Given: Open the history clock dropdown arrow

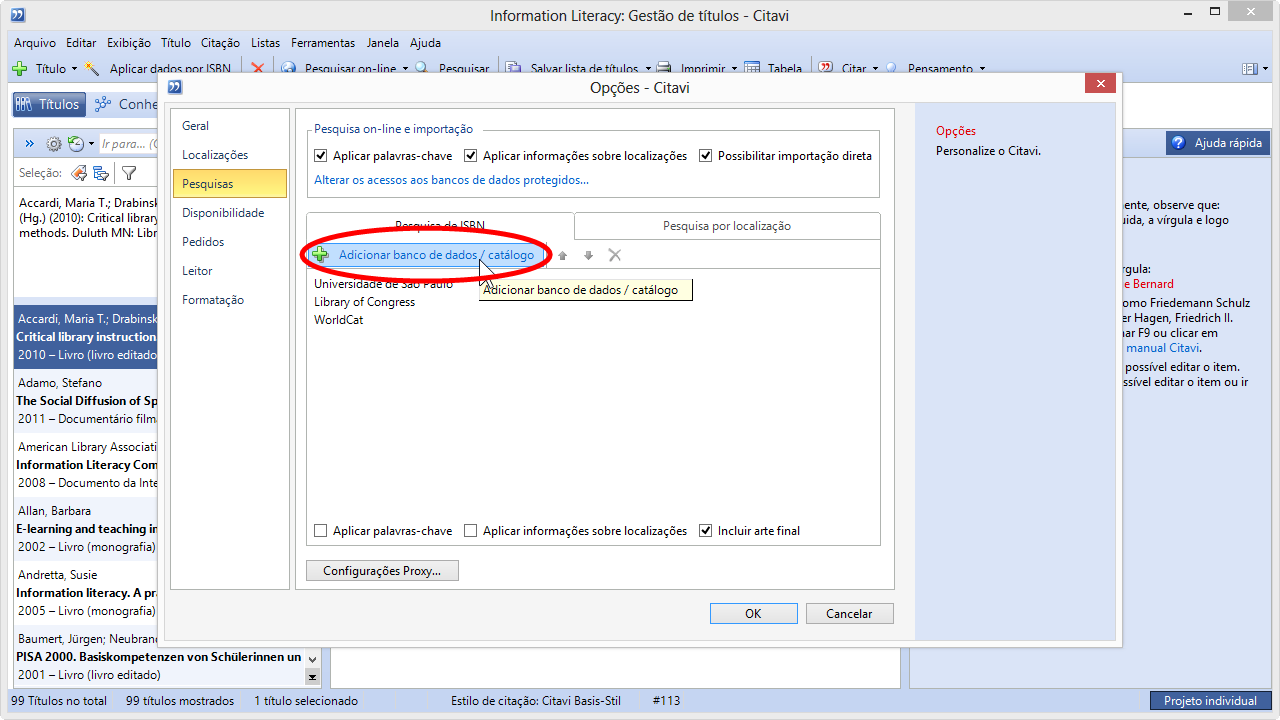Looking at the screenshot, I should pos(91,144).
